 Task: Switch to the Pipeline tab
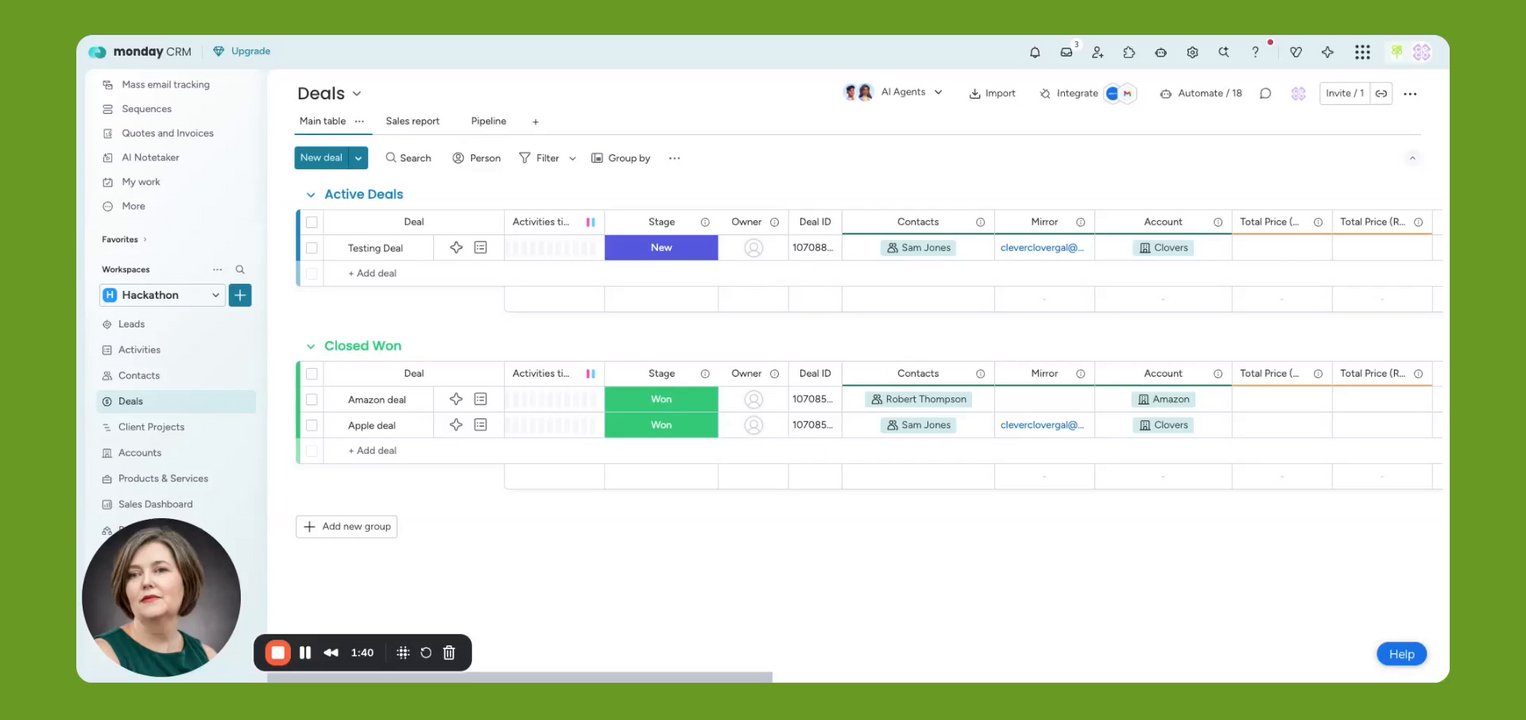click(488, 121)
